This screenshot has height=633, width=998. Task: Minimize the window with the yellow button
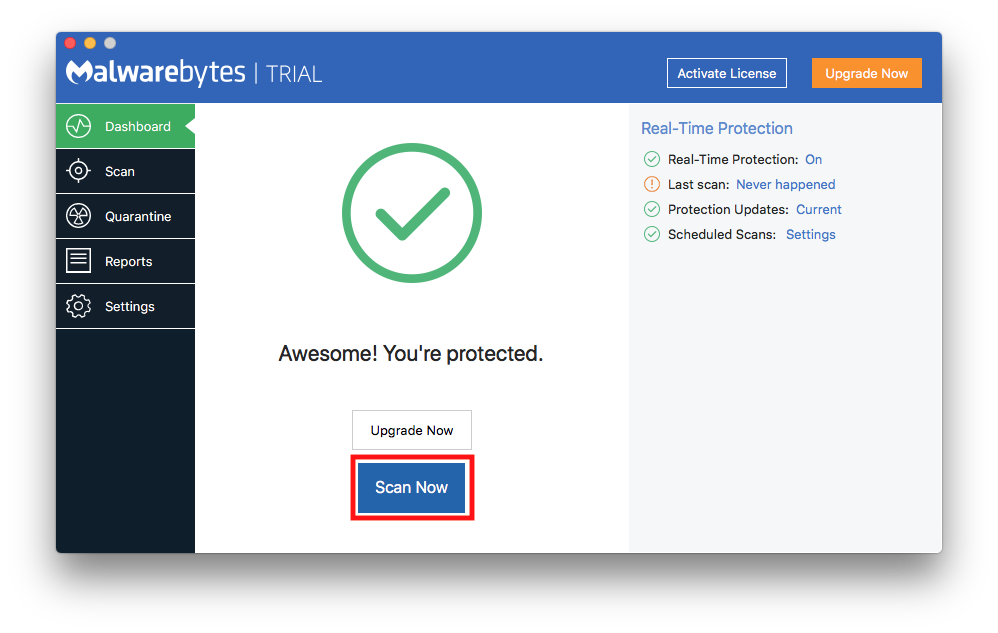click(x=90, y=43)
